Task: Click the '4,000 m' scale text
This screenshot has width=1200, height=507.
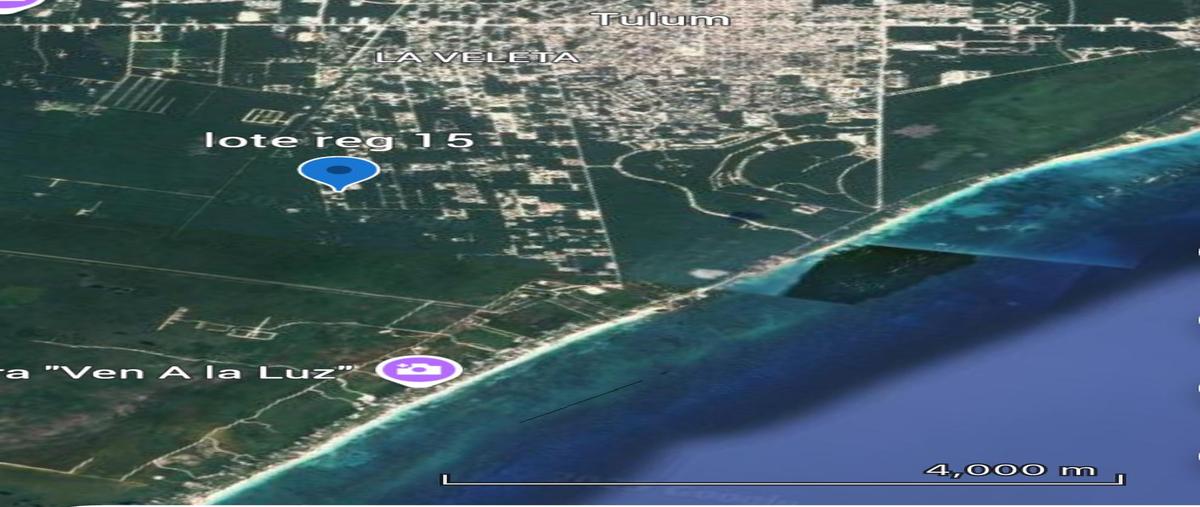Action: pyautogui.click(x=1011, y=469)
